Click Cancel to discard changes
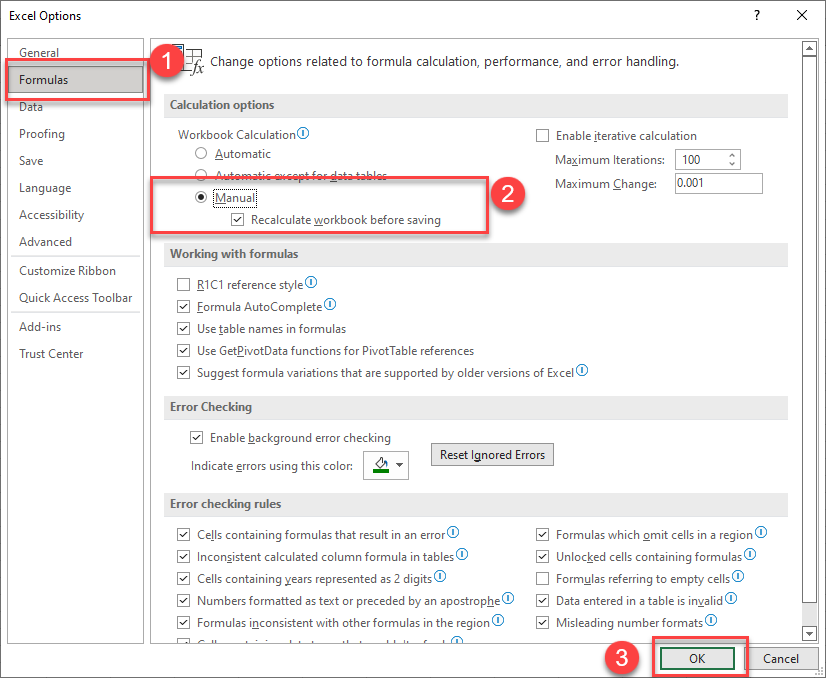Screen dimensions: 826x678 point(781,659)
